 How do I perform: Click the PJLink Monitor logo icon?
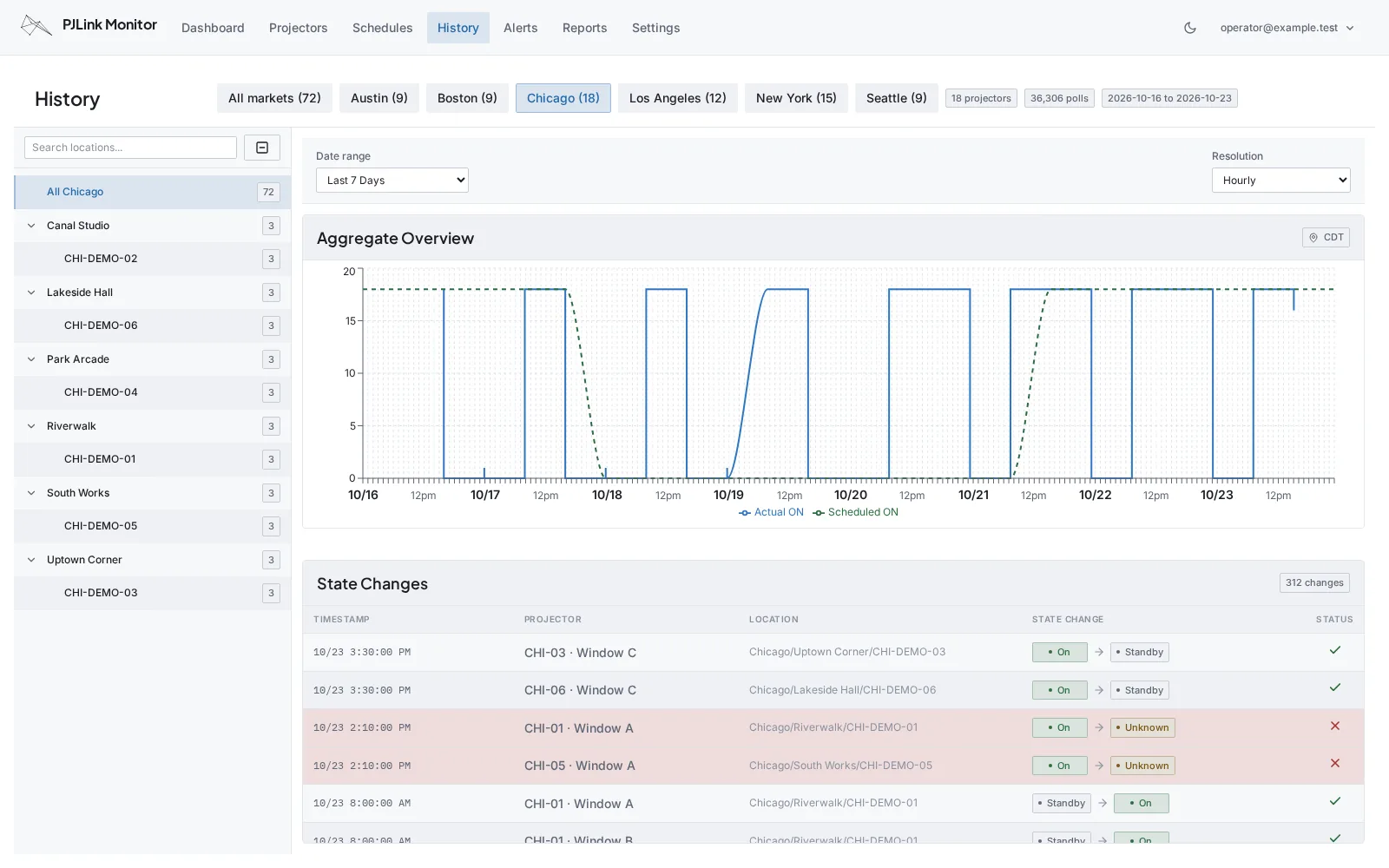coord(36,26)
